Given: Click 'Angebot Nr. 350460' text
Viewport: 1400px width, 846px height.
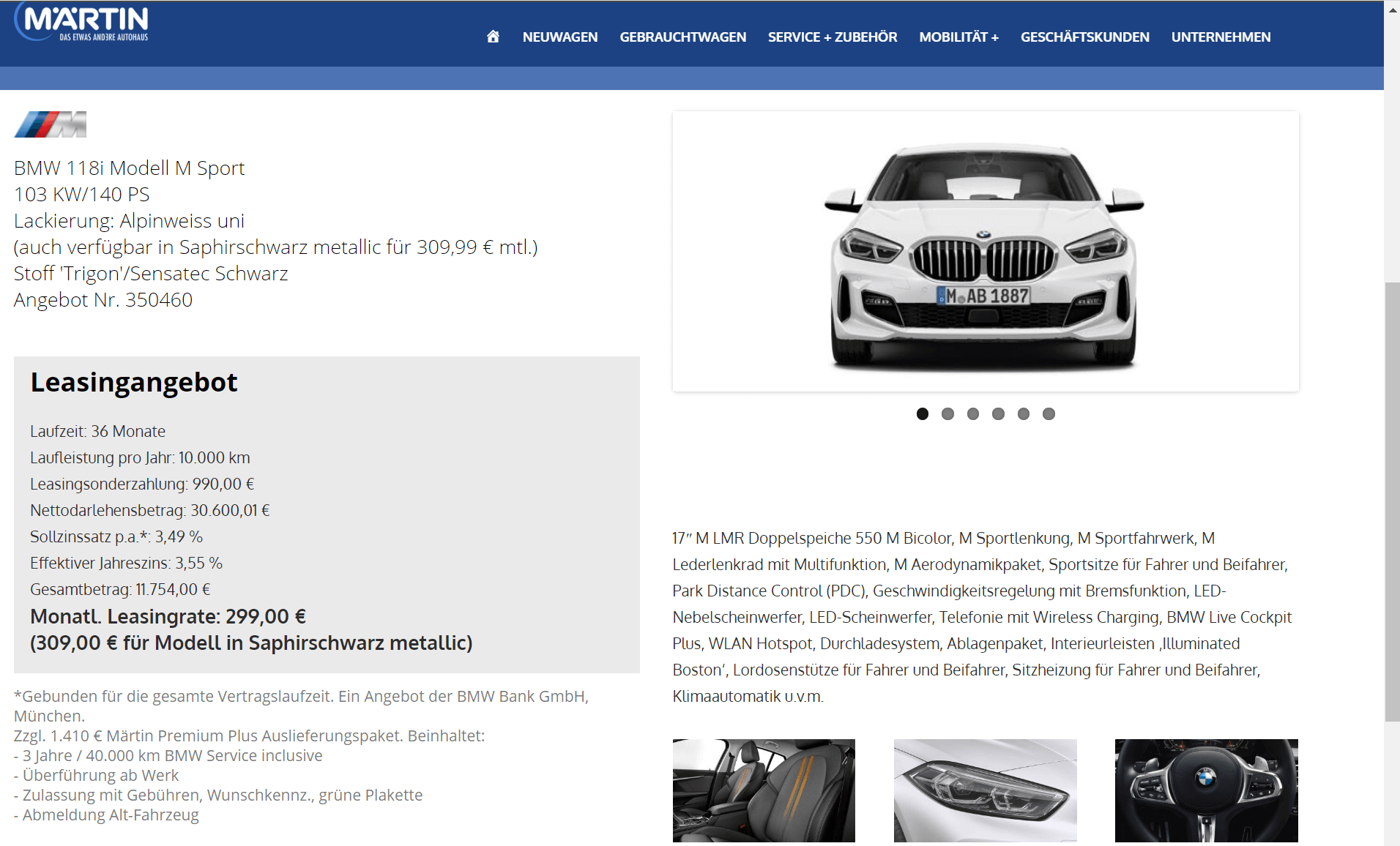Looking at the screenshot, I should coord(103,300).
